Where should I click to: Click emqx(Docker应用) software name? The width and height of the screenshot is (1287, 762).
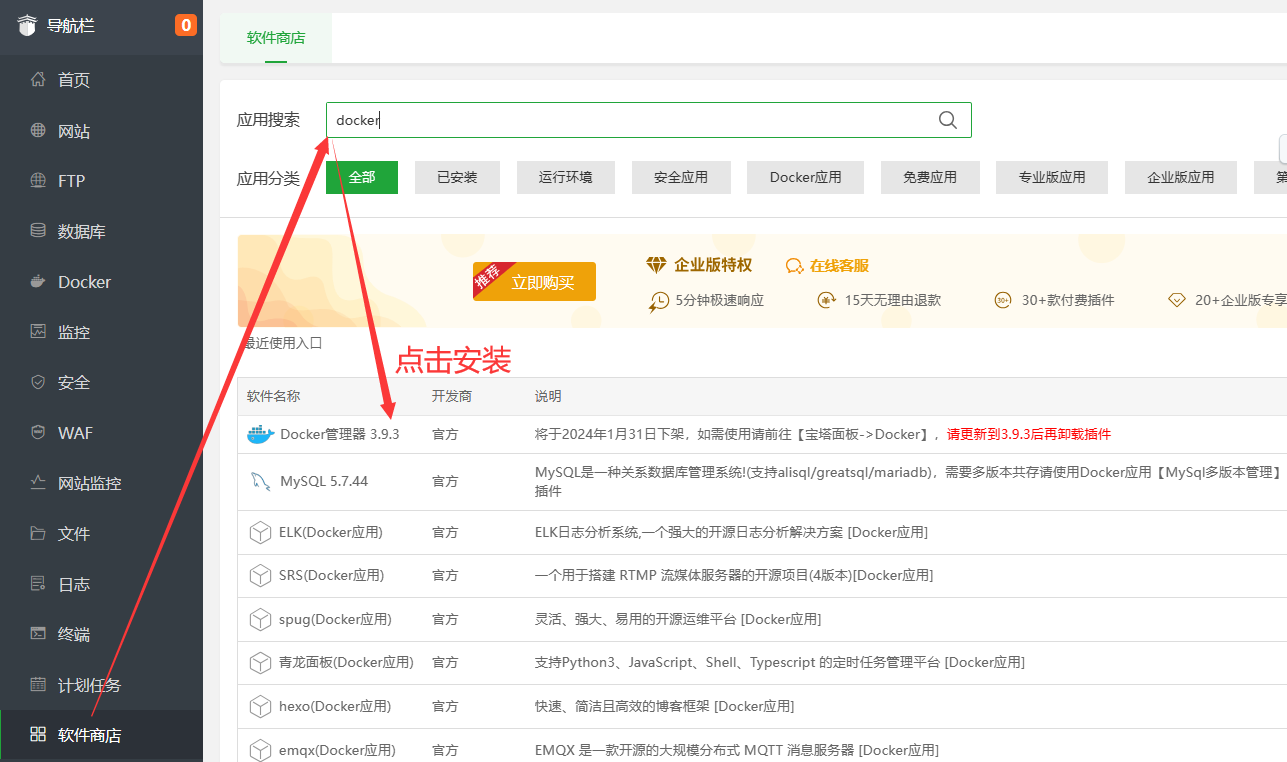coord(338,749)
